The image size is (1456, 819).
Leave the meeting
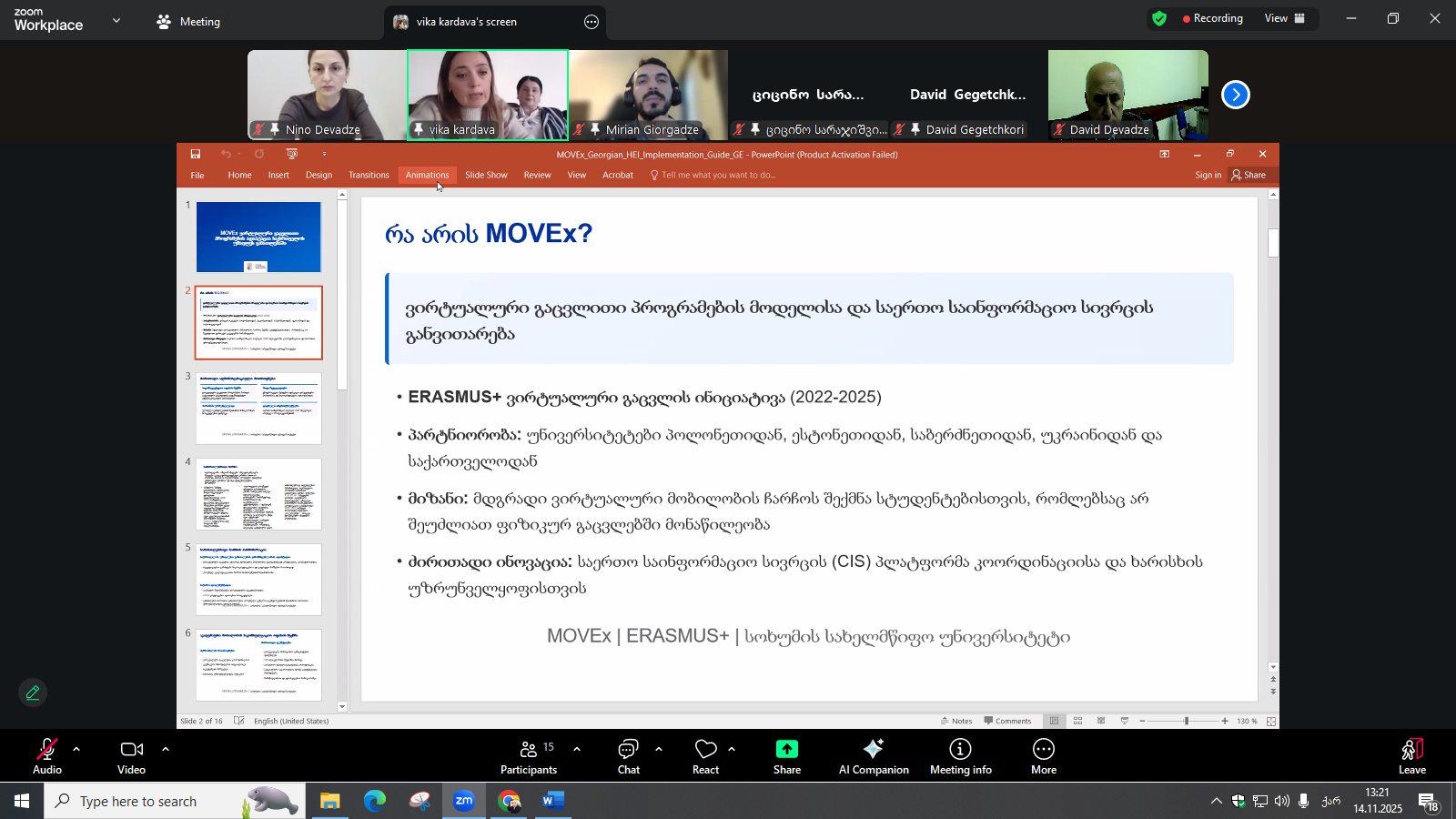1411,756
